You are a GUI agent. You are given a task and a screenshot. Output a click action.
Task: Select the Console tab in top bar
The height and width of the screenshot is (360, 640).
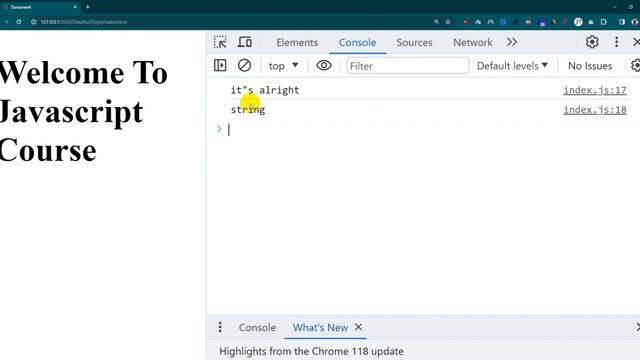(358, 42)
